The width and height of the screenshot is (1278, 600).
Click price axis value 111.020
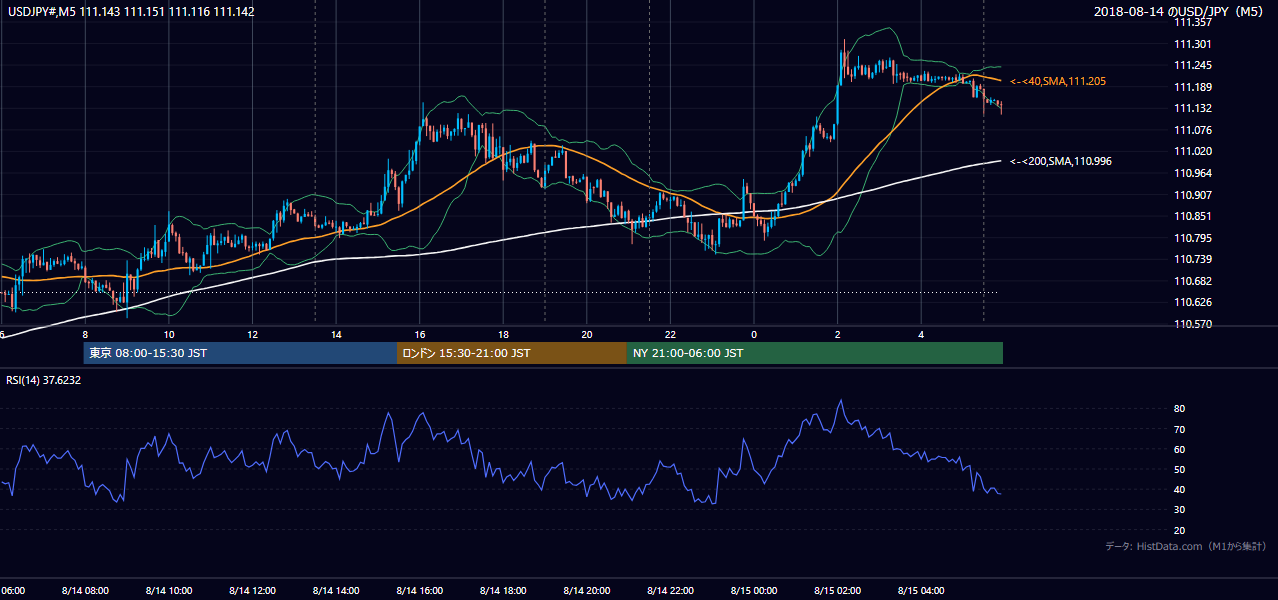[x=1192, y=151]
